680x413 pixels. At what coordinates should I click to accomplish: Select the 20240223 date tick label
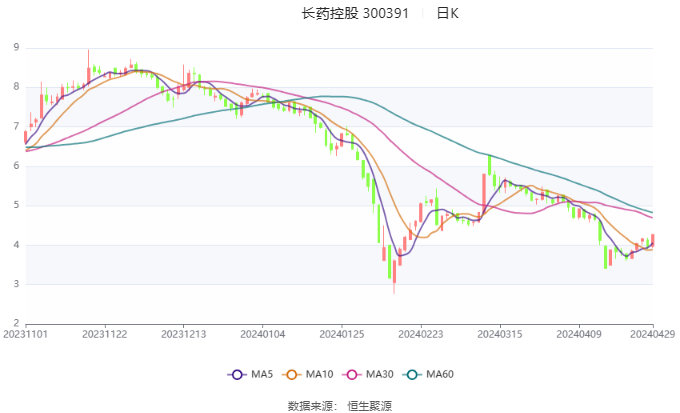pos(421,334)
